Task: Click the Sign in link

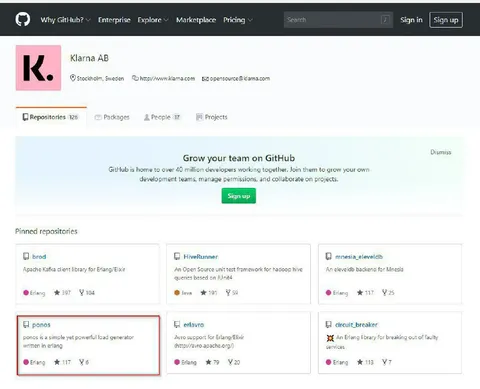Action: coord(411,20)
